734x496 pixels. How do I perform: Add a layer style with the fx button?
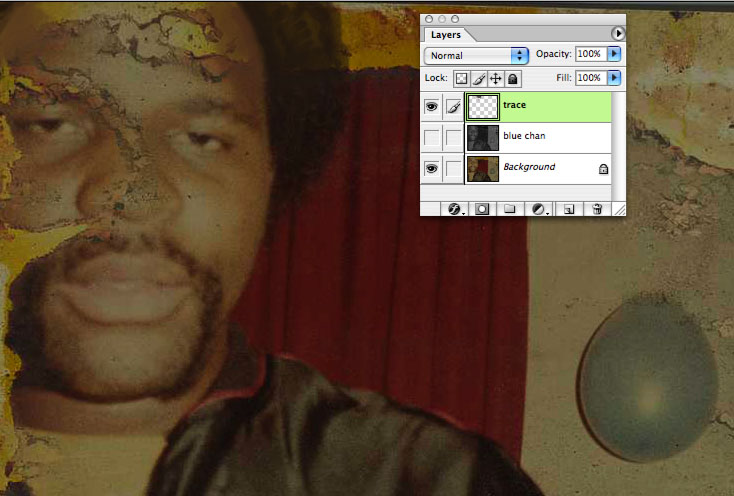tap(454, 209)
